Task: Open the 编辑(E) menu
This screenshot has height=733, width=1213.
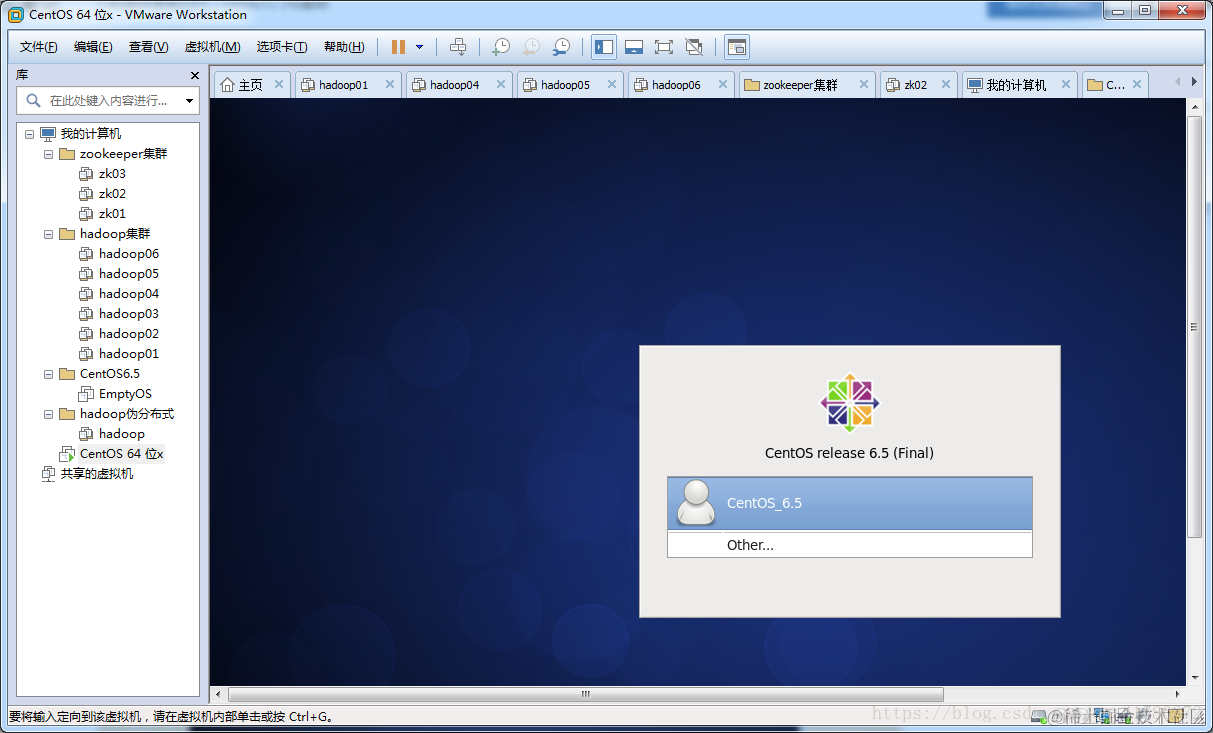Action: point(93,47)
